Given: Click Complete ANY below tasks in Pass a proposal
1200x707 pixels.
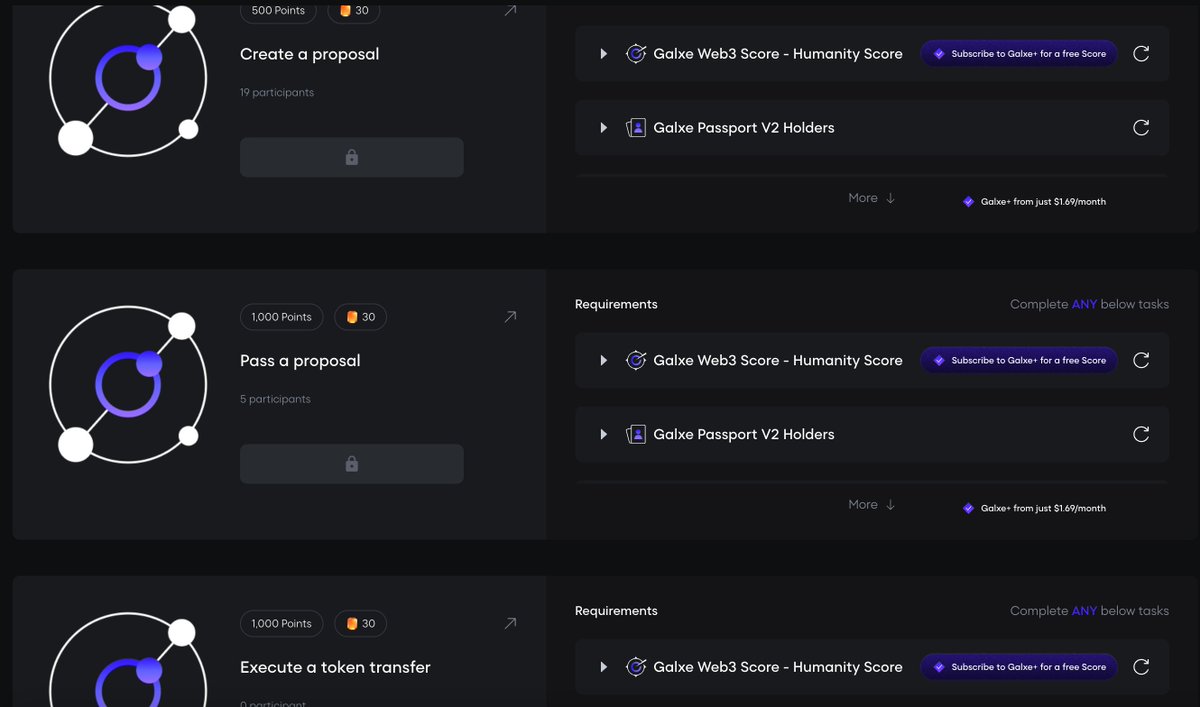Looking at the screenshot, I should coord(1089,304).
